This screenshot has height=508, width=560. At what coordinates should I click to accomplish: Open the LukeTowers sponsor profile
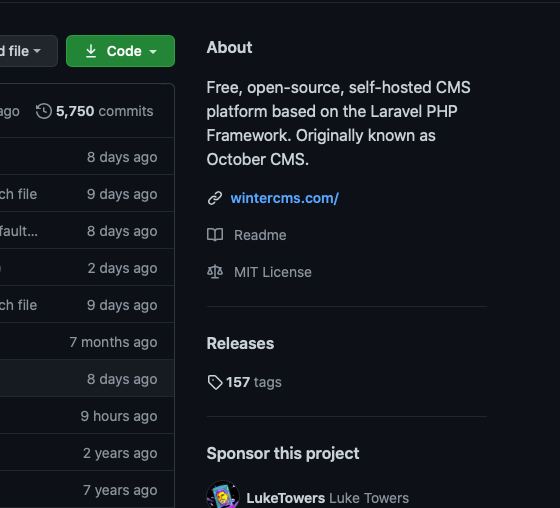click(285, 498)
